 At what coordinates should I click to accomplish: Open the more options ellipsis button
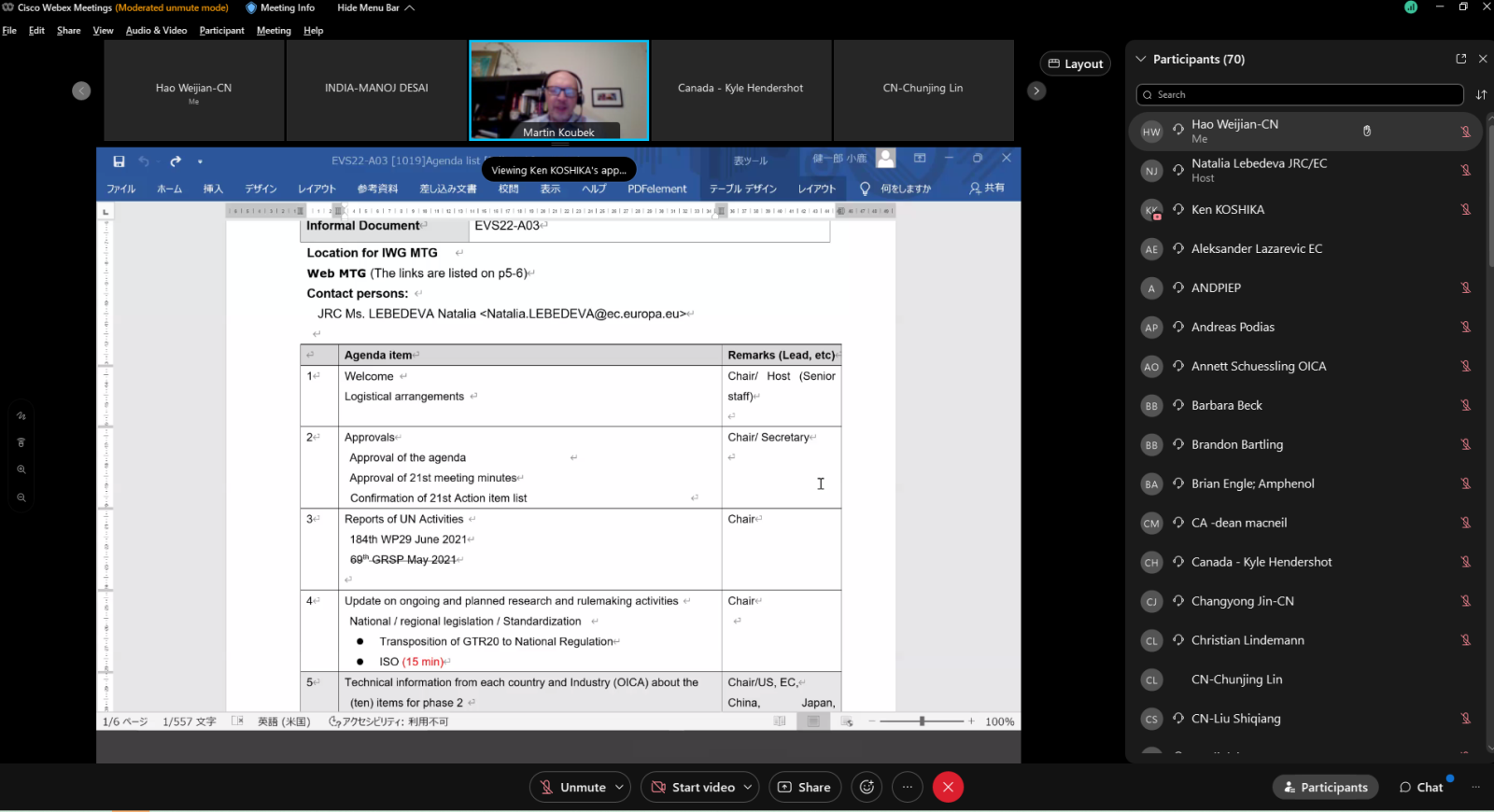[x=907, y=787]
